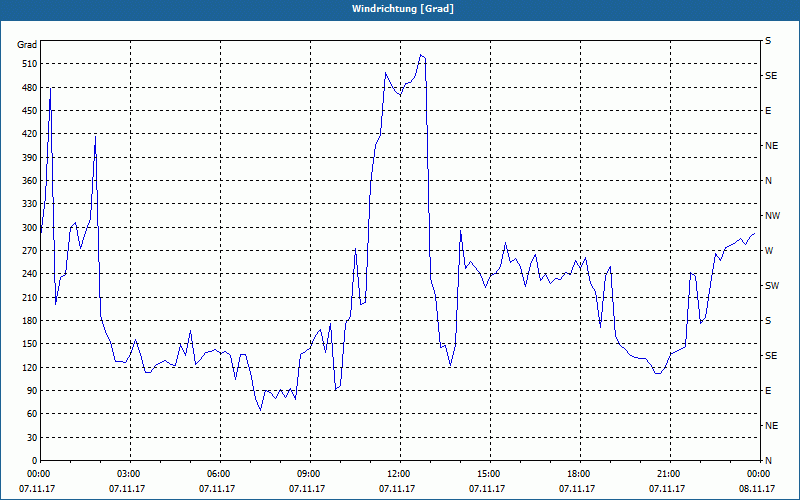The image size is (800, 500).
Task: Pick the y-axis value '60'
Action: coord(32,414)
